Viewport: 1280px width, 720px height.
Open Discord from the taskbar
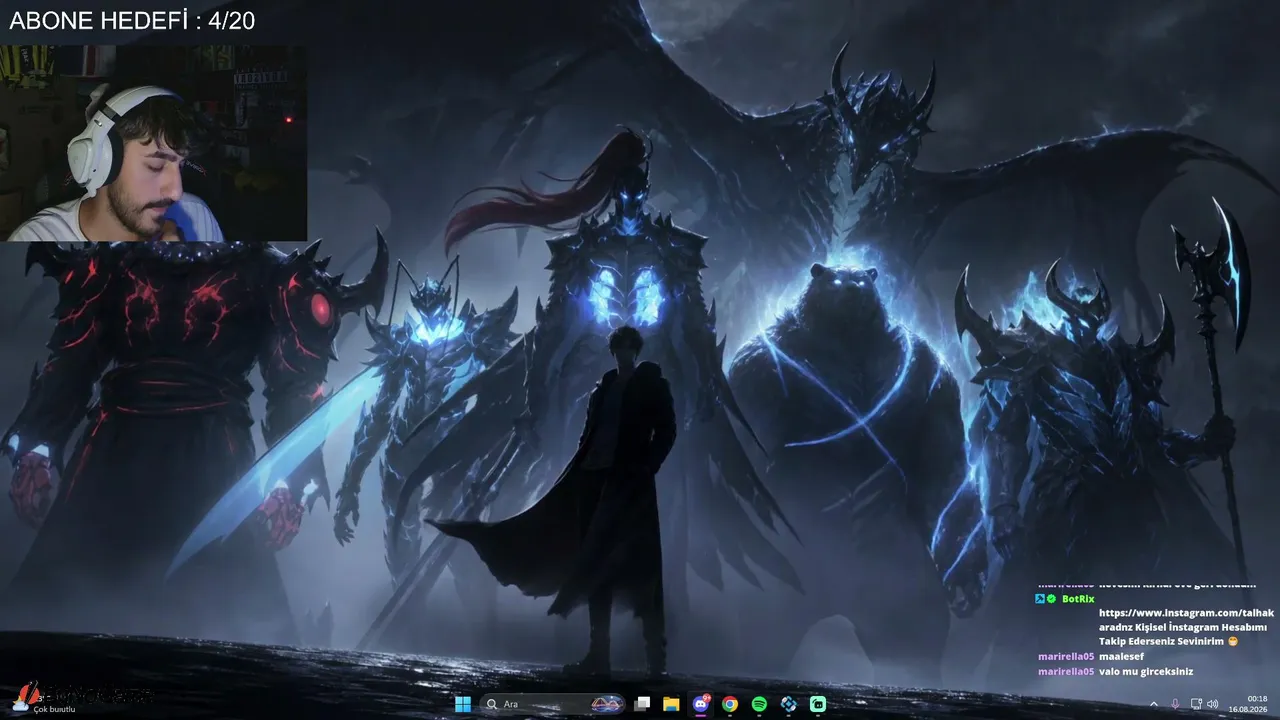[701, 704]
